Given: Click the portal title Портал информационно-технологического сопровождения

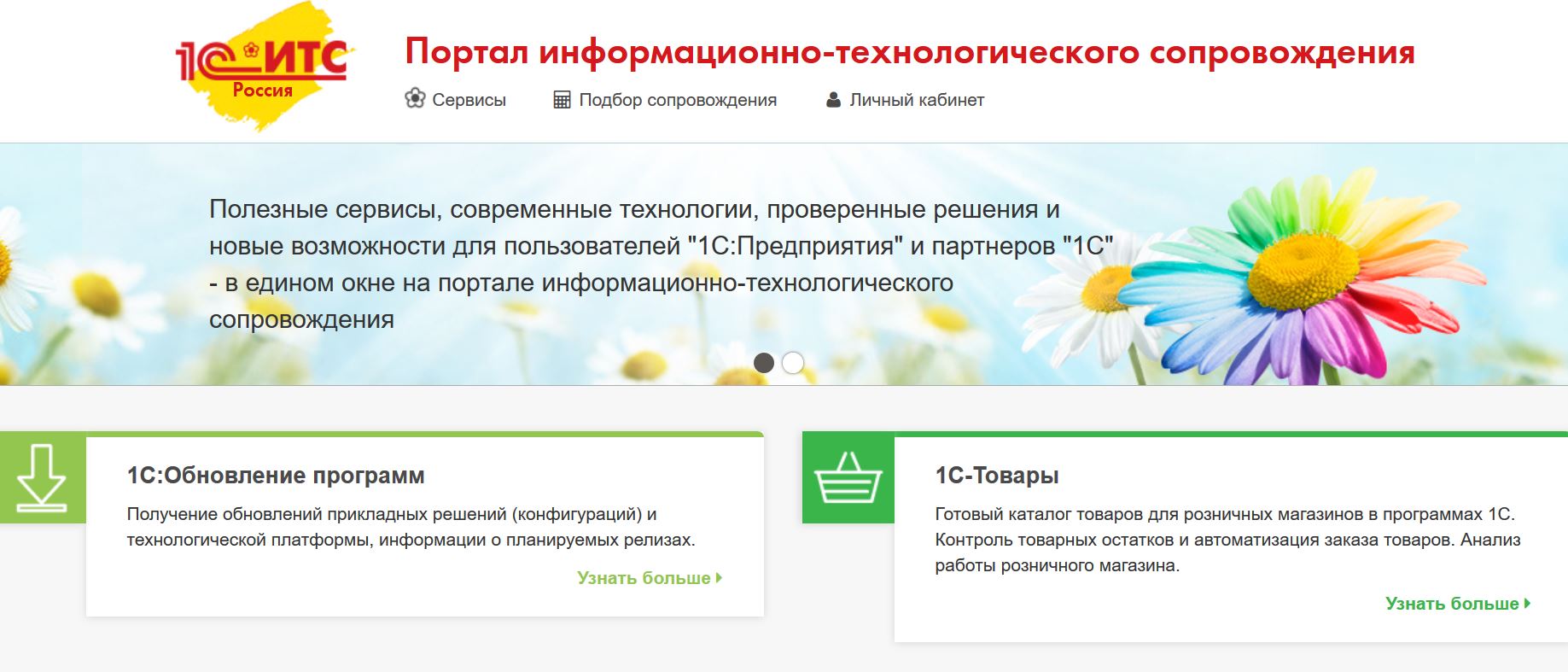Looking at the screenshot, I should click(910, 52).
